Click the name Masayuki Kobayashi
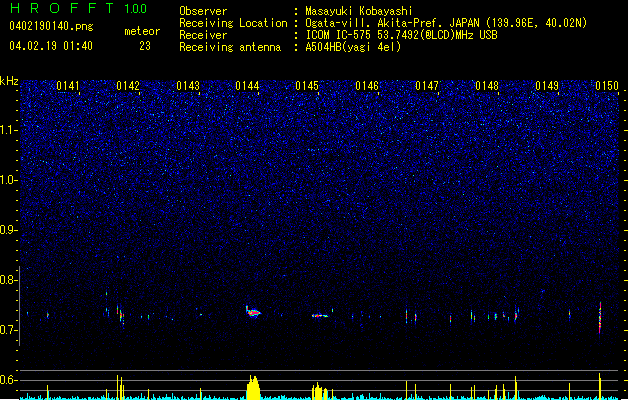Screen dimensions: 629x400 pyautogui.click(x=359, y=11)
